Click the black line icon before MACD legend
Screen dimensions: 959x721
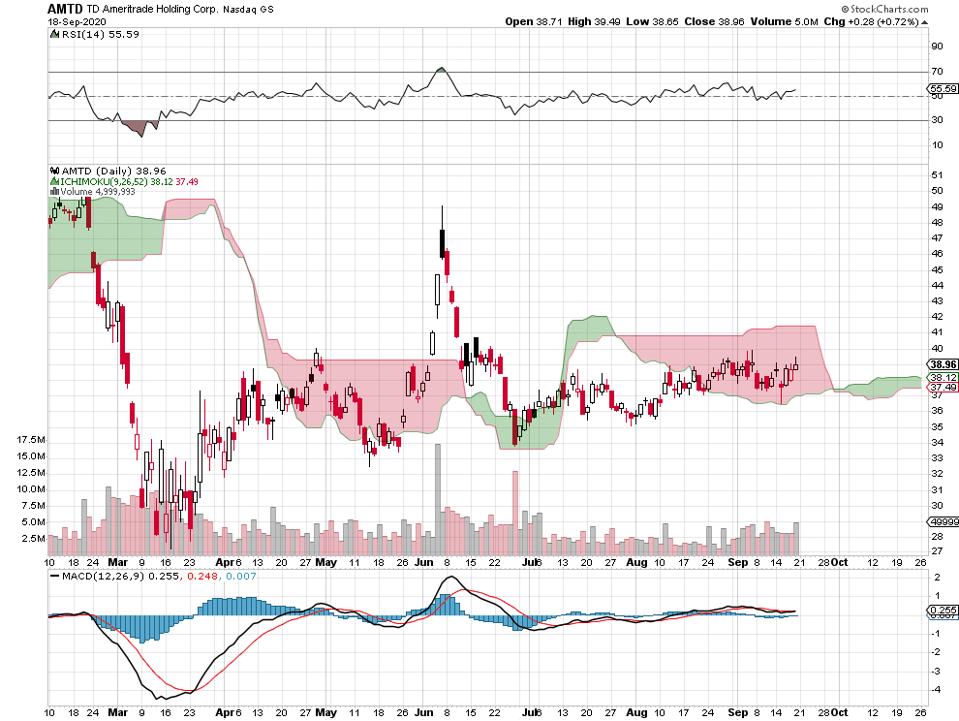pos(54,576)
